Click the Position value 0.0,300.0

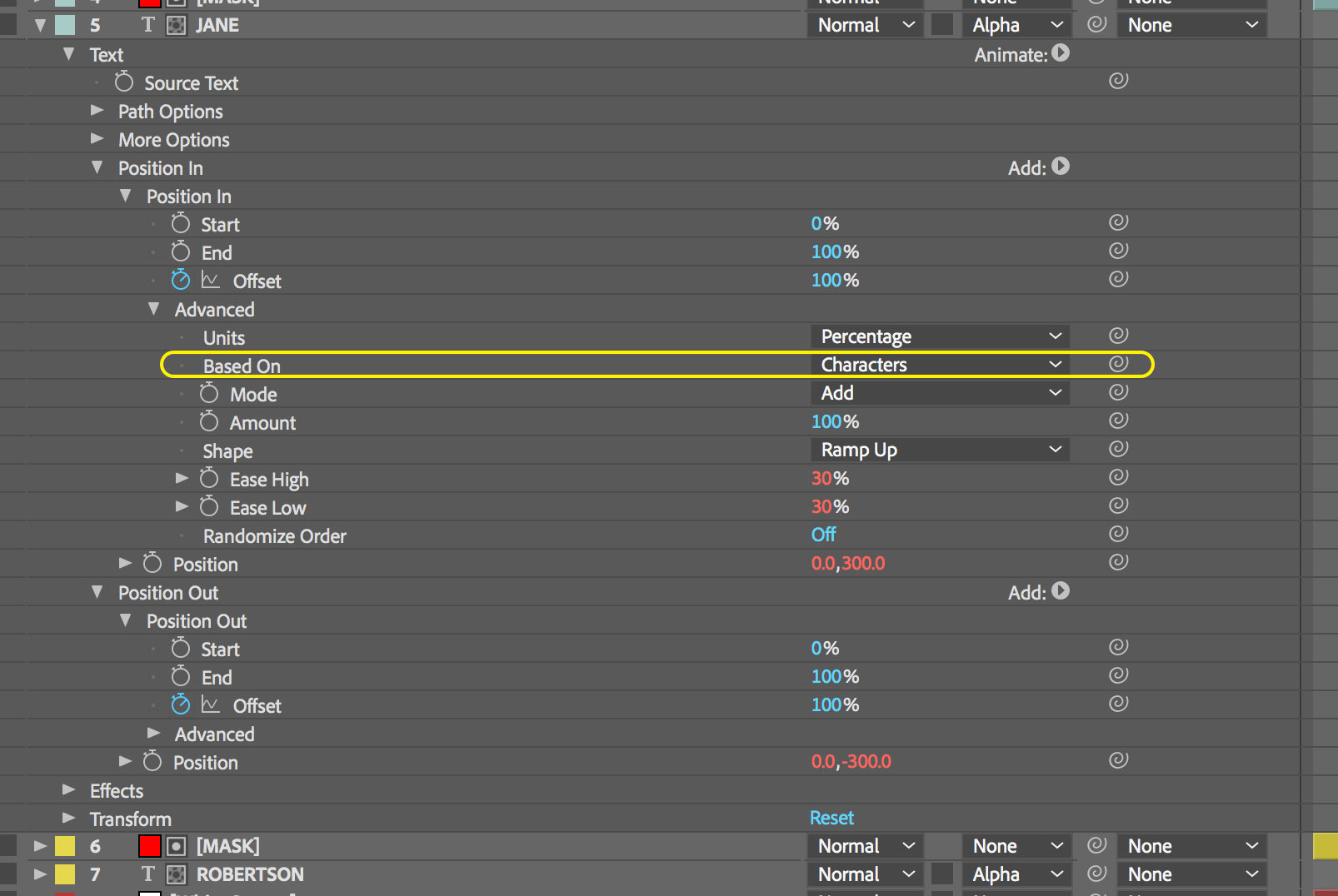(848, 563)
